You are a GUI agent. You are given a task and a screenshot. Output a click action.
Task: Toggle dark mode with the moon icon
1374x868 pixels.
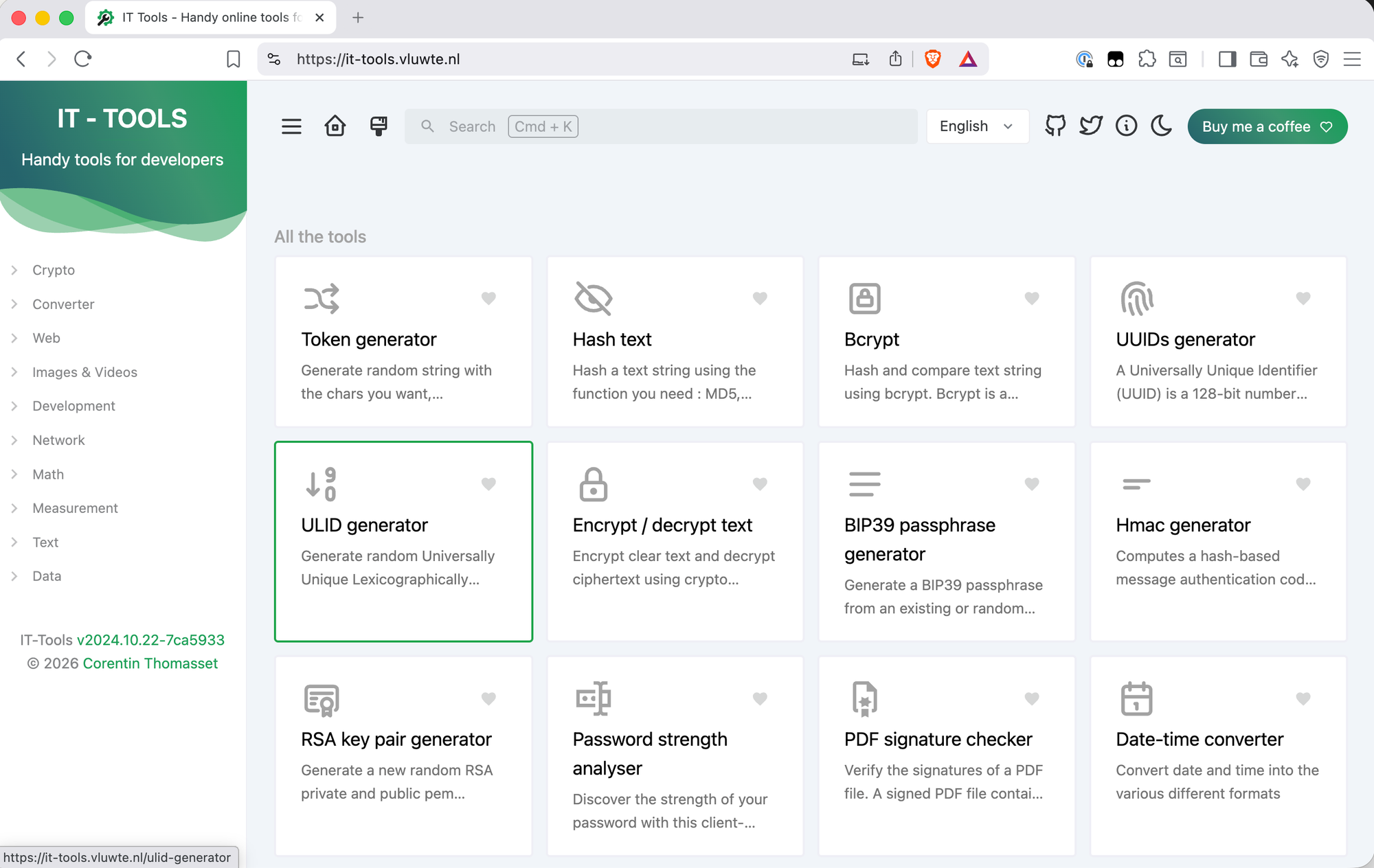coord(1161,126)
